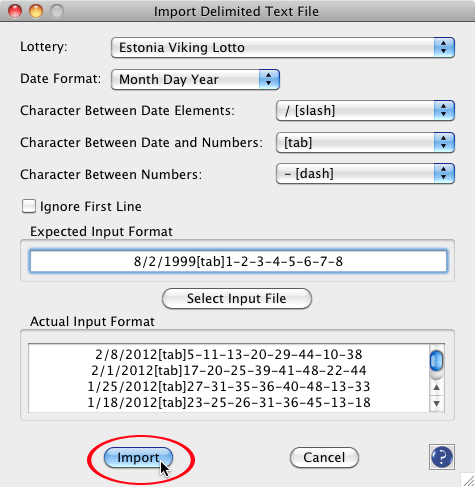Expand the Character Between Date Elements dropdown
475x487 pixels.
click(x=365, y=110)
